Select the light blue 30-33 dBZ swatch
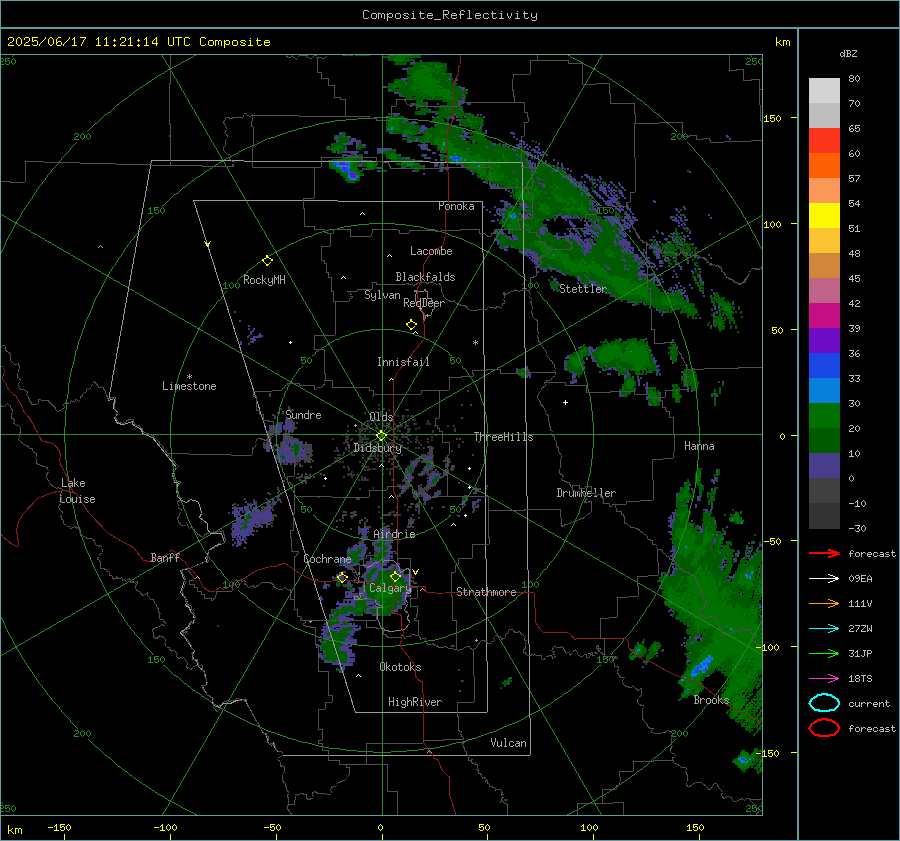Image resolution: width=900 pixels, height=841 pixels. (824, 391)
